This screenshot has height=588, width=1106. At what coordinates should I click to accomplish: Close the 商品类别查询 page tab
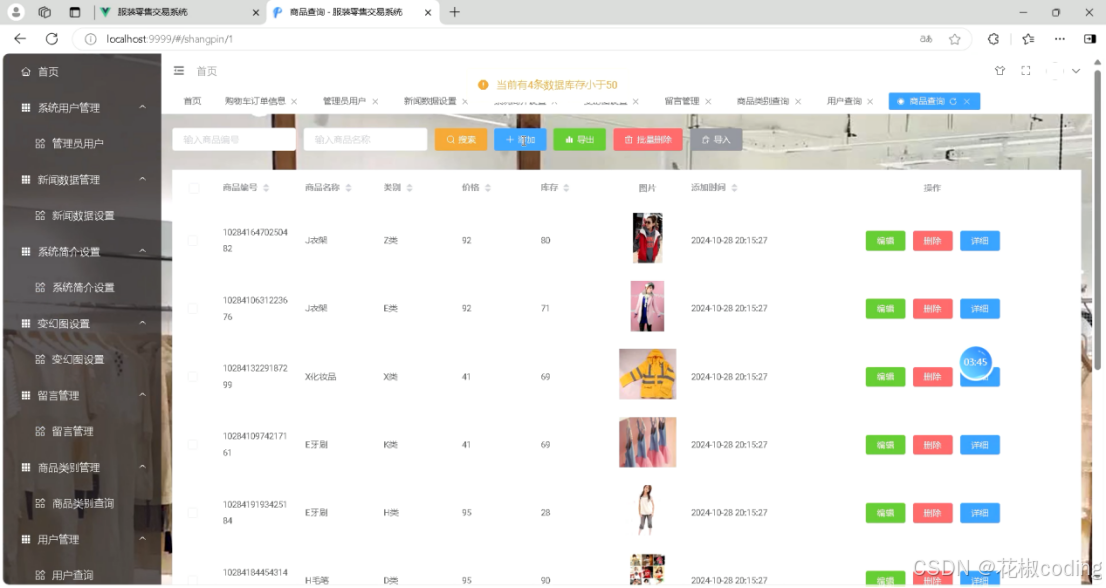click(x=798, y=102)
